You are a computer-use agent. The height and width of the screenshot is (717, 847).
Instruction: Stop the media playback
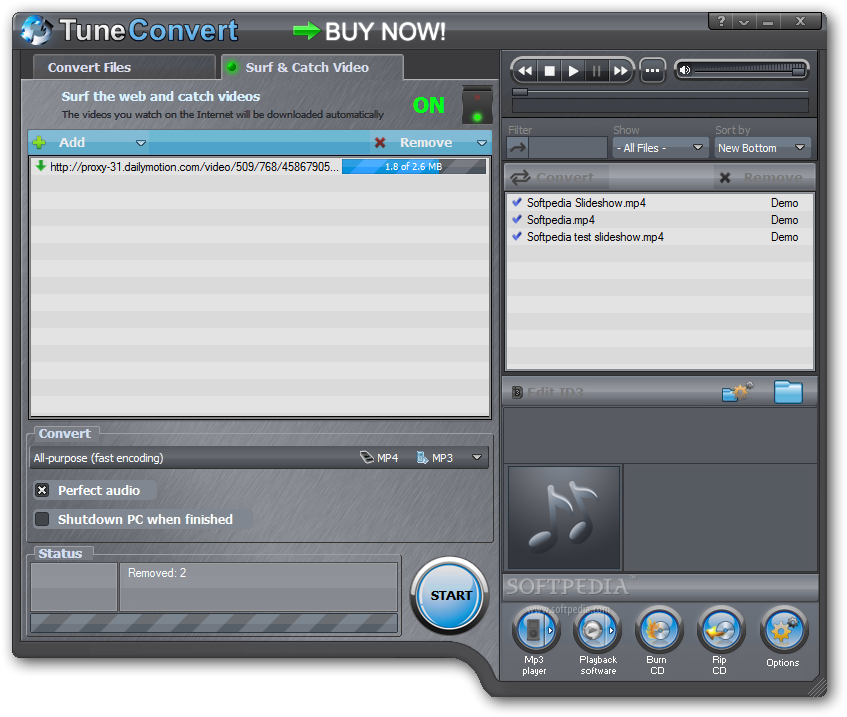pyautogui.click(x=549, y=71)
